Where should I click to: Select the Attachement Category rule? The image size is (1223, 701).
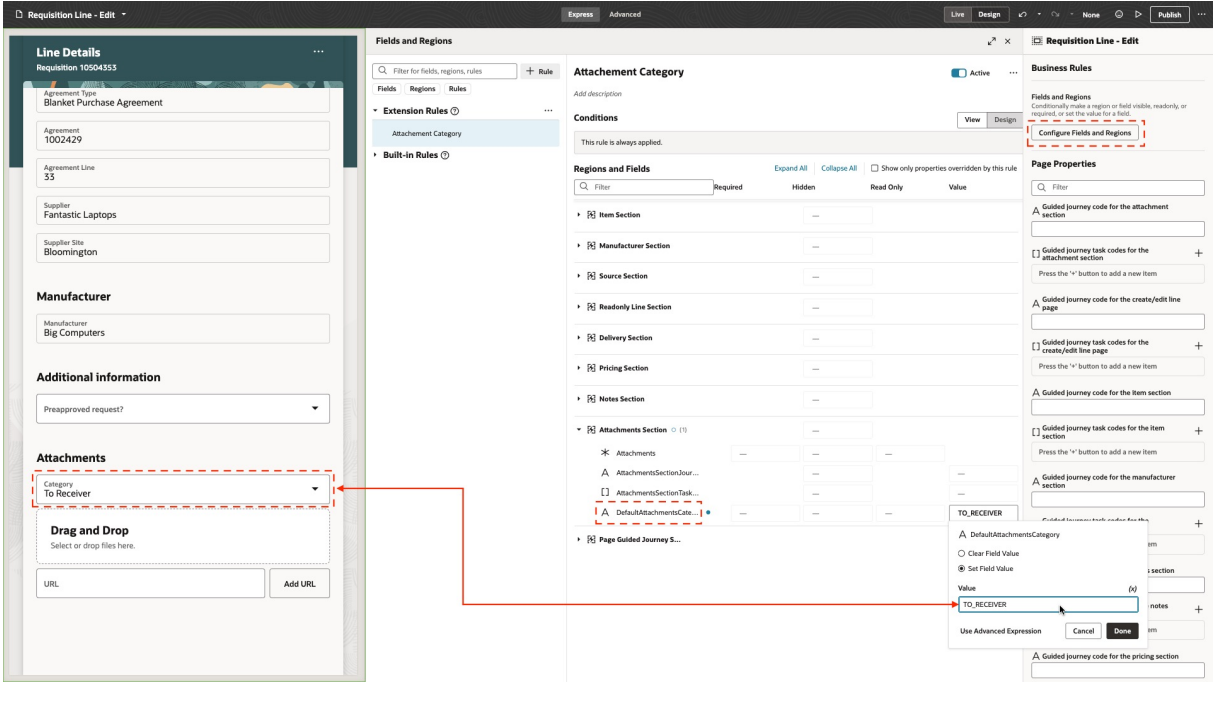click(466, 133)
